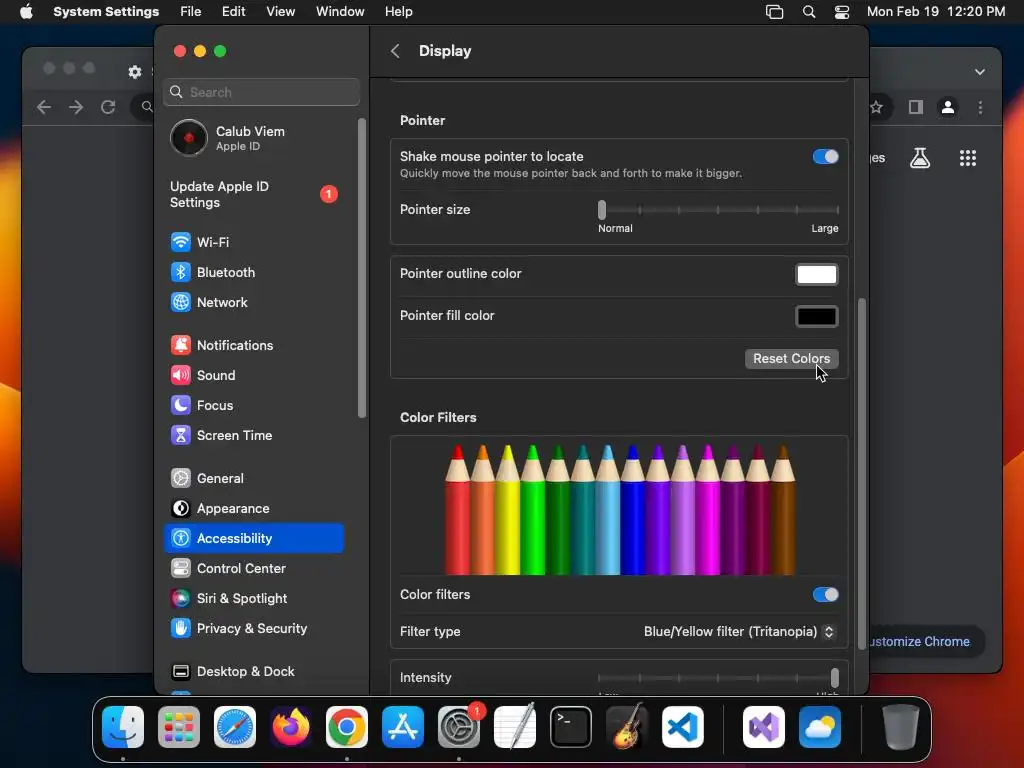Open Focus settings
1024x768 pixels.
point(253,406)
